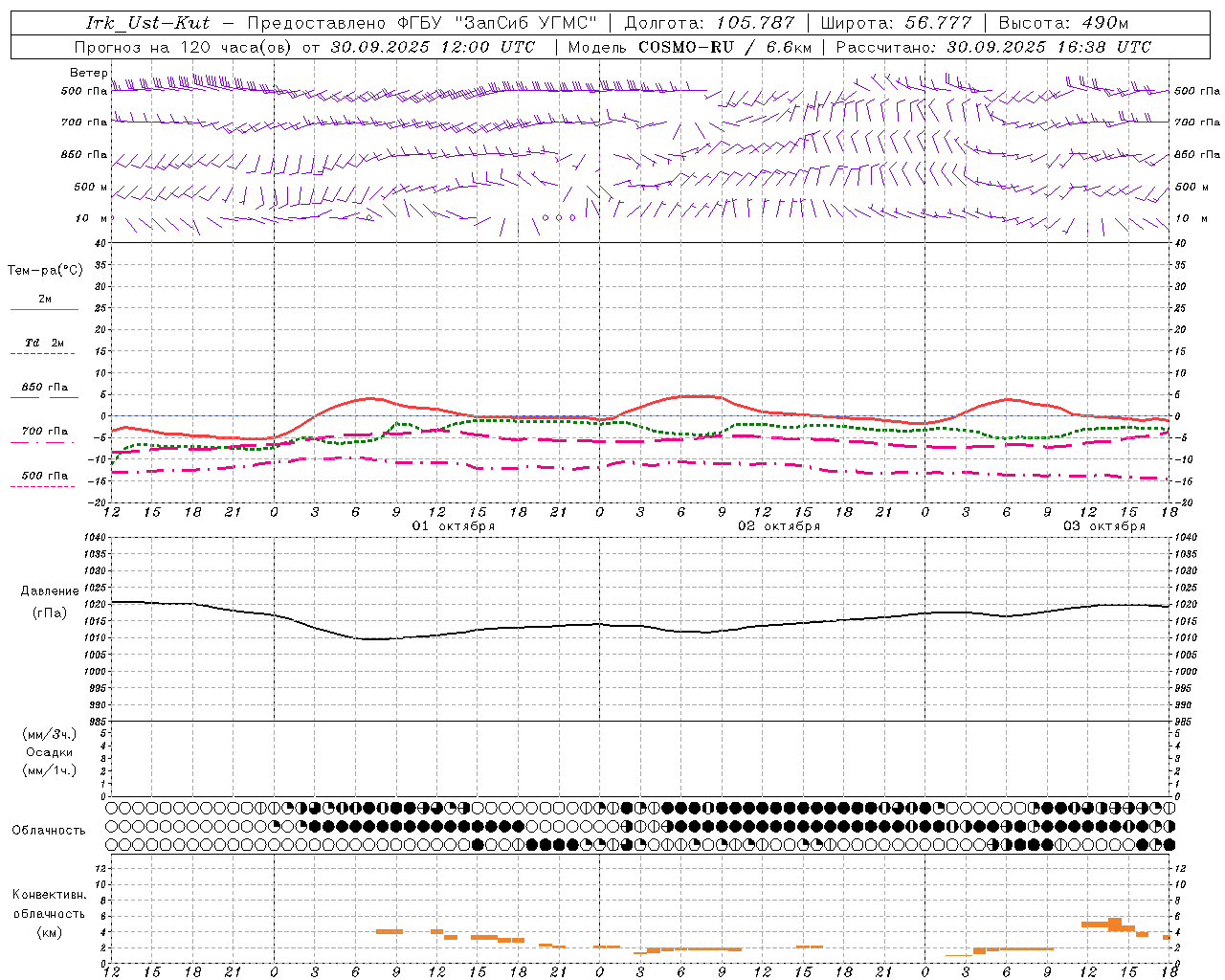Click the left 500 м wind level label
The image size is (1225, 980).
coord(91,187)
